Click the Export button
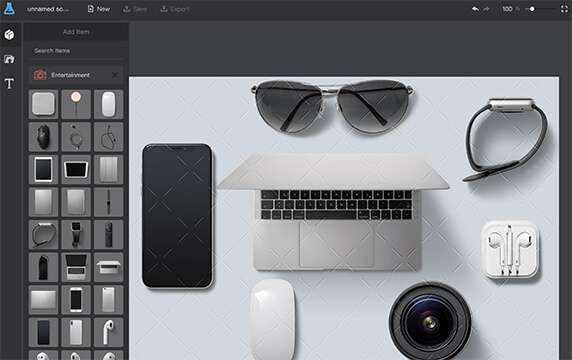The image size is (572, 360). click(175, 9)
